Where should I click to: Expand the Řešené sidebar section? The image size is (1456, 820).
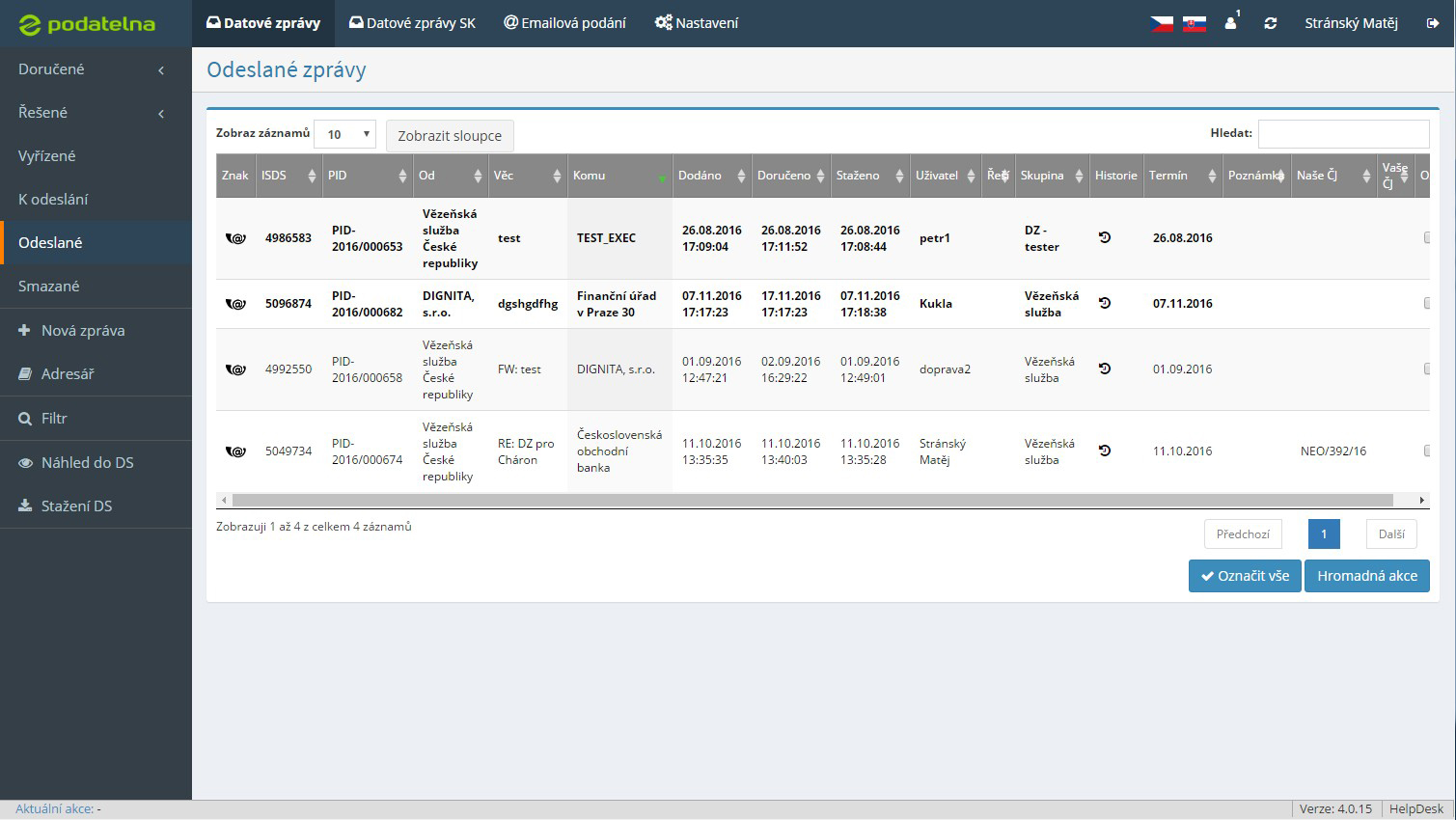tap(96, 113)
